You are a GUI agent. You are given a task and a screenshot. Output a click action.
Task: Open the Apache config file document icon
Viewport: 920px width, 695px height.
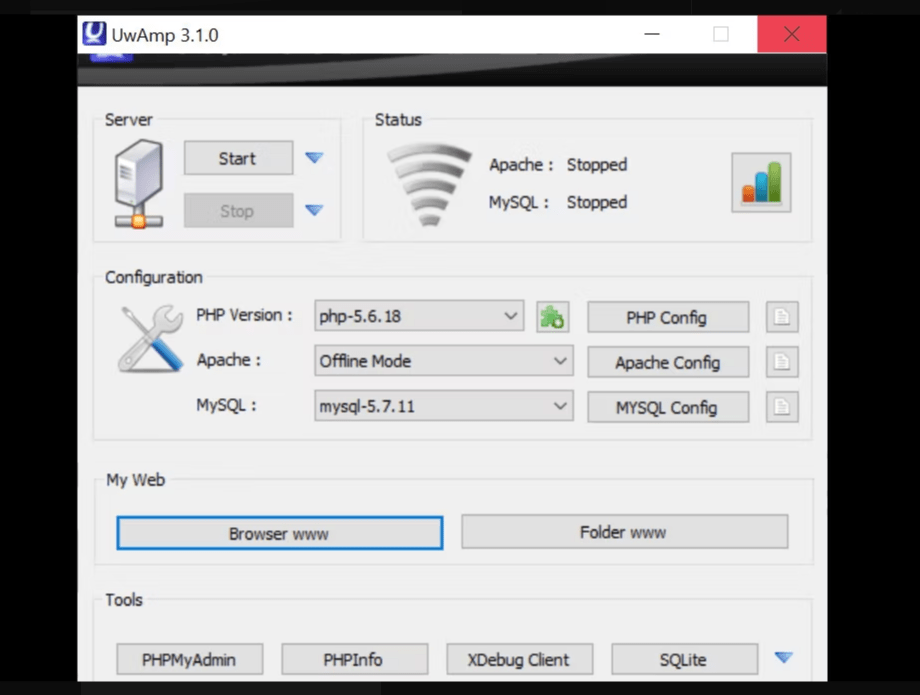782,362
